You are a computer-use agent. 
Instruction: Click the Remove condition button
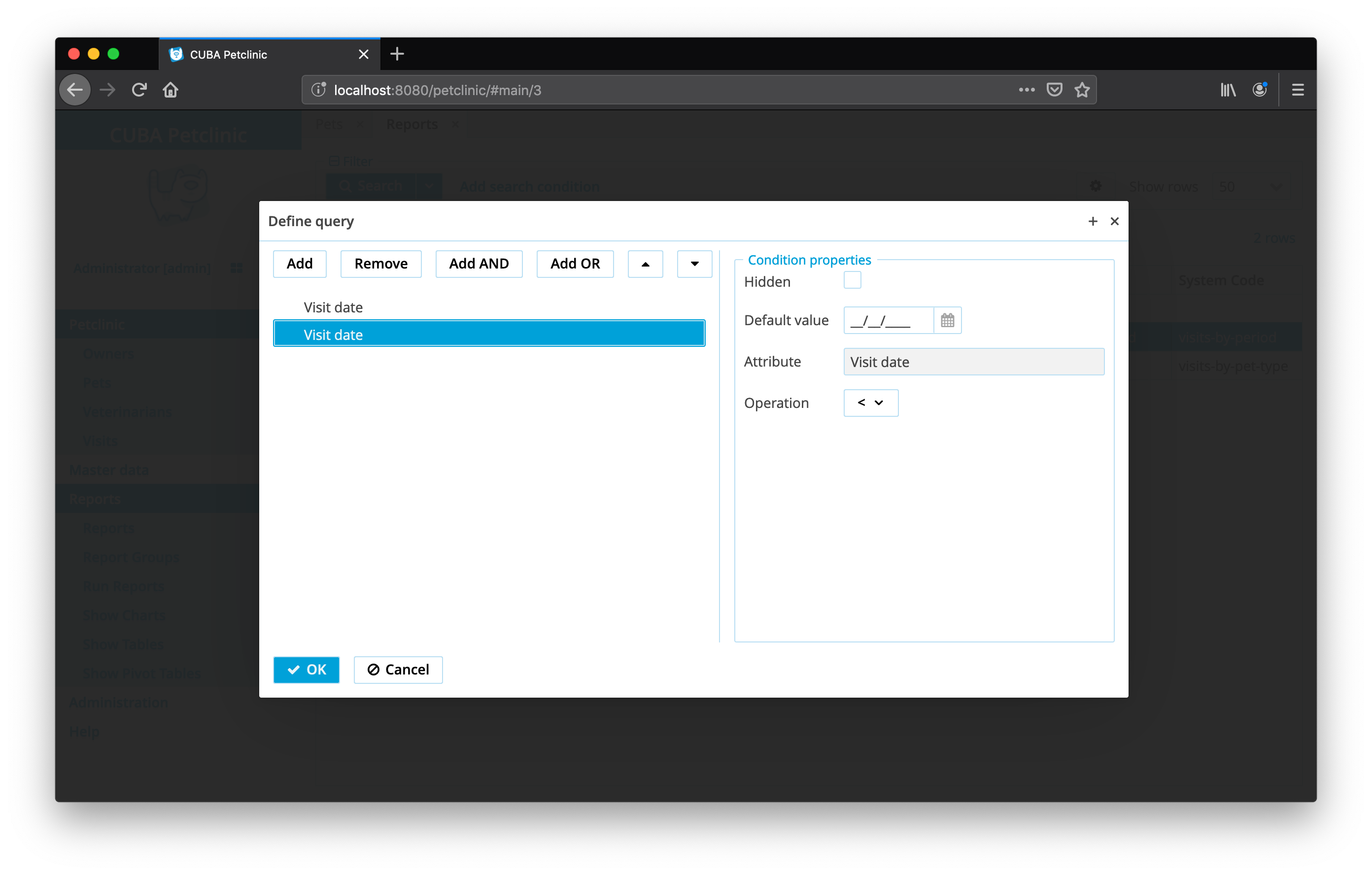tap(380, 264)
